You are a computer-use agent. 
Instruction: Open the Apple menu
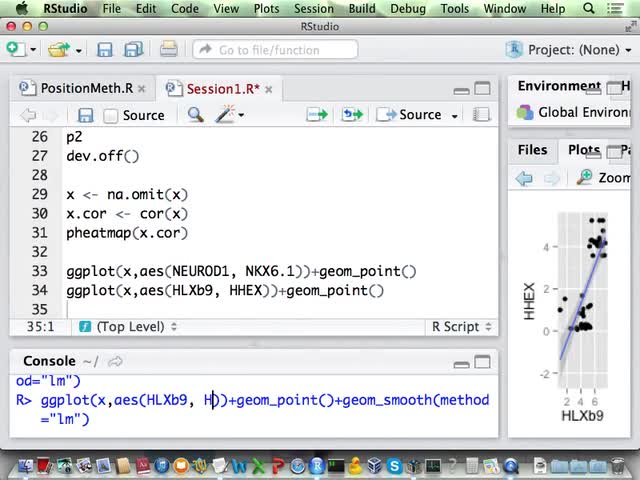click(21, 8)
